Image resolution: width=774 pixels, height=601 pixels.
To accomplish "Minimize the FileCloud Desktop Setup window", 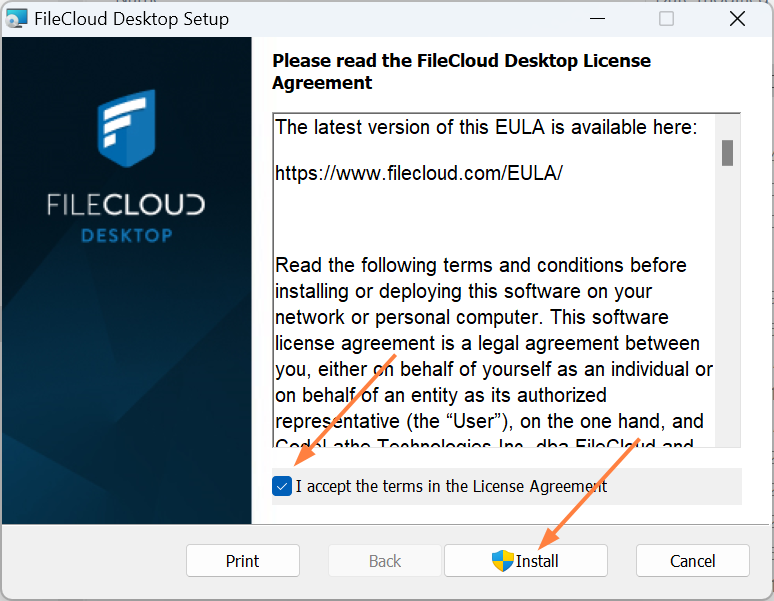I will (x=598, y=19).
